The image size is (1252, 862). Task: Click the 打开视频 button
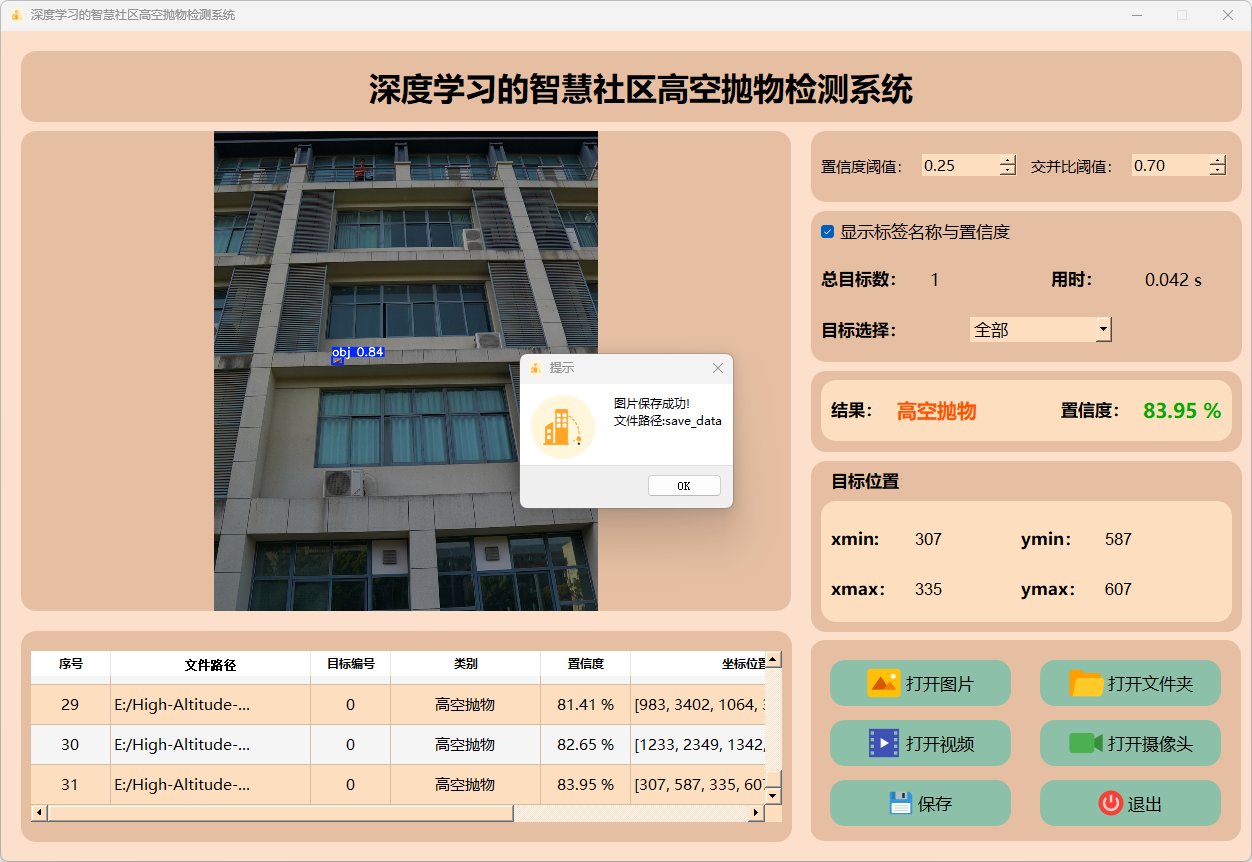[x=920, y=743]
